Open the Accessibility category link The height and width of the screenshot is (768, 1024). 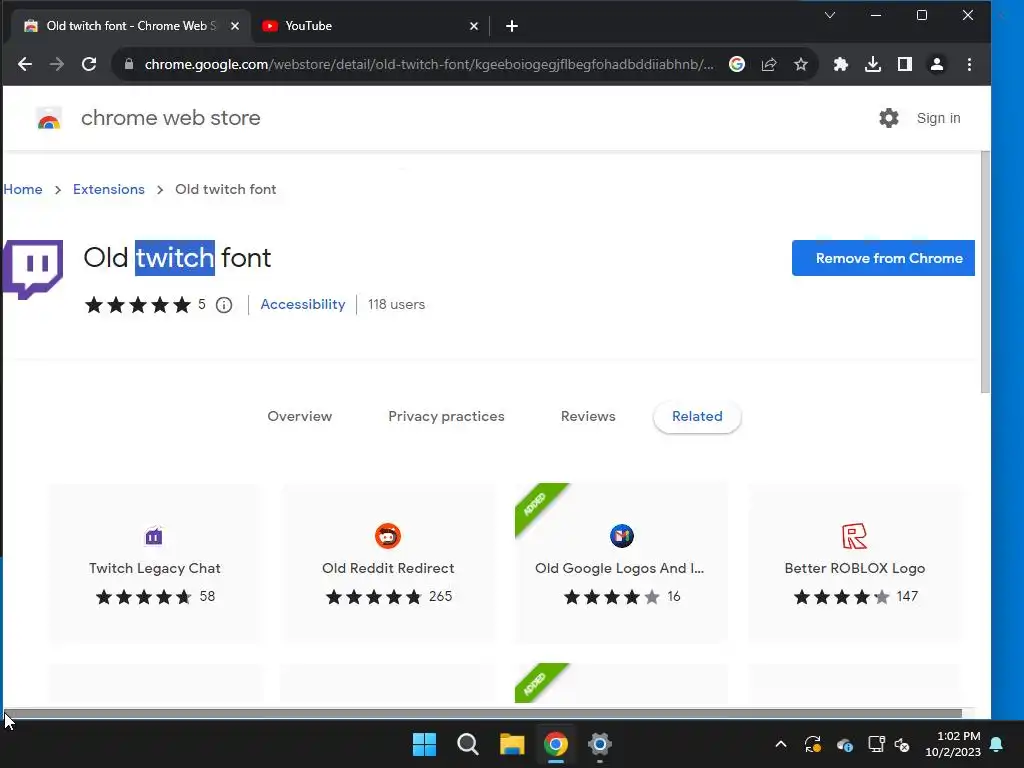(302, 304)
